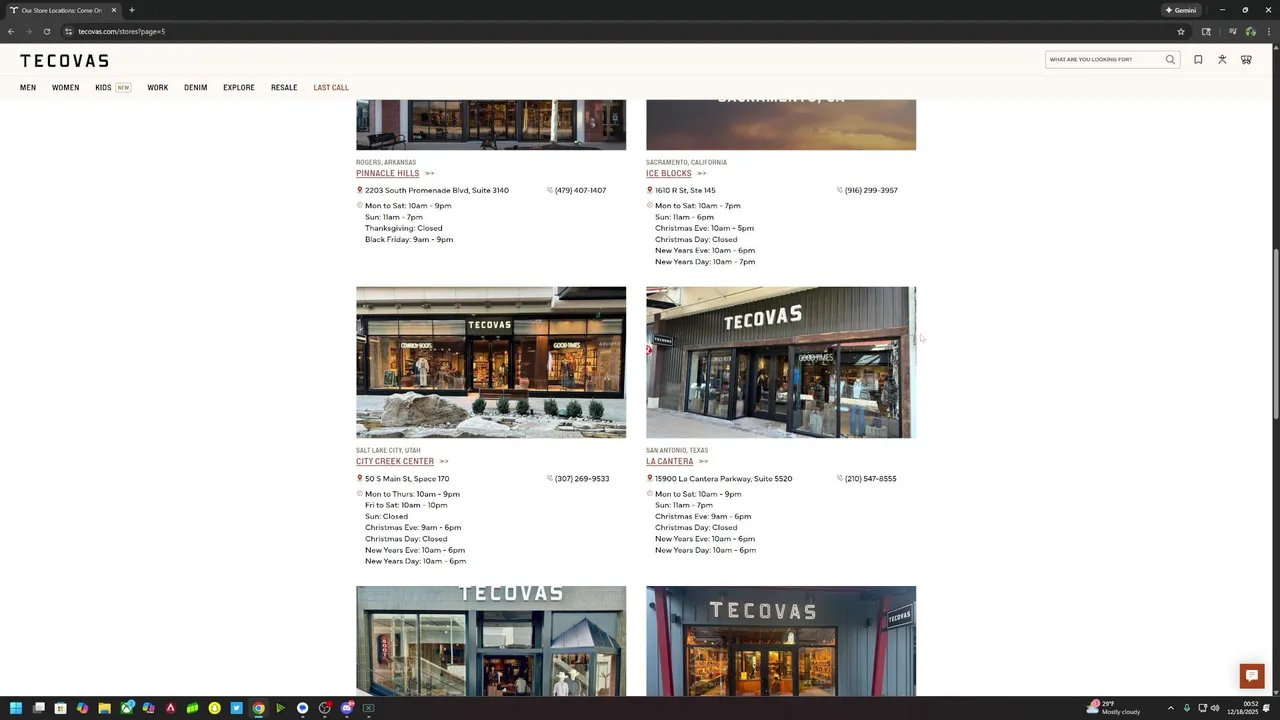Screen dimensions: 1280x720
Task: Click the Sacramento store banner image
Action: (781, 124)
